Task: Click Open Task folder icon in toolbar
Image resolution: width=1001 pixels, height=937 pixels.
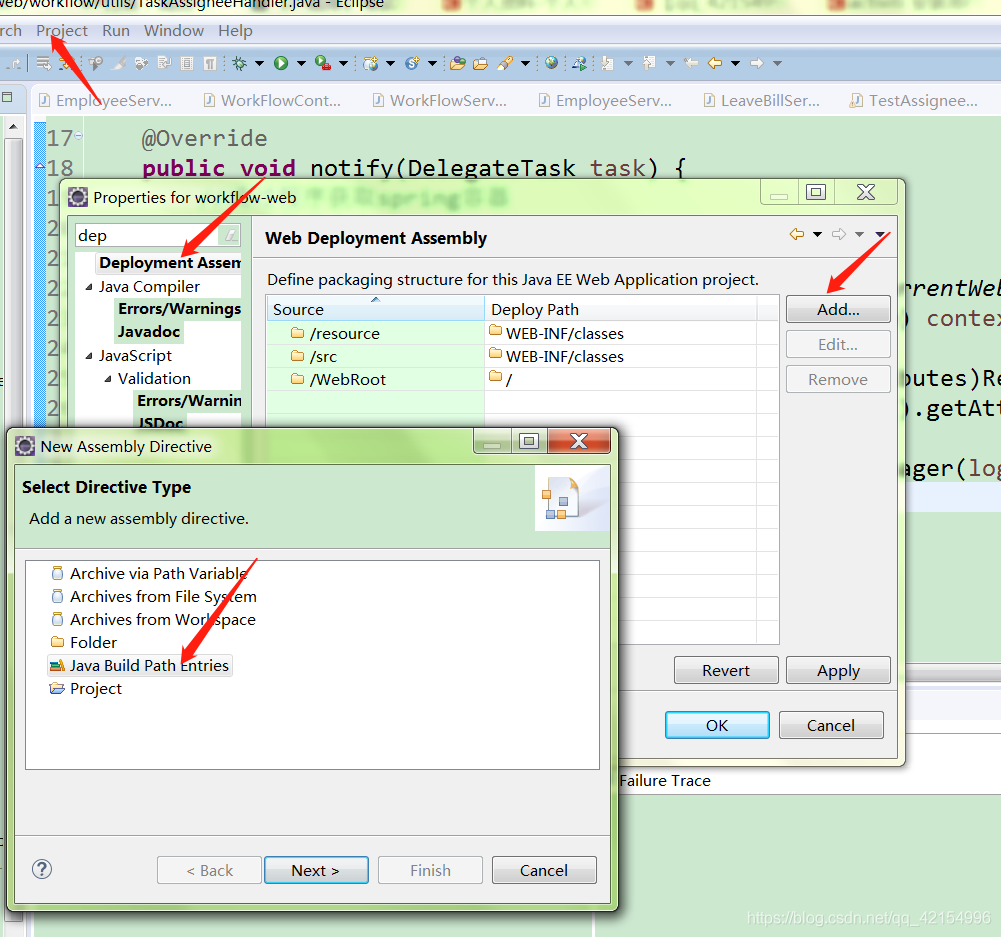Action: pyautogui.click(x=481, y=63)
